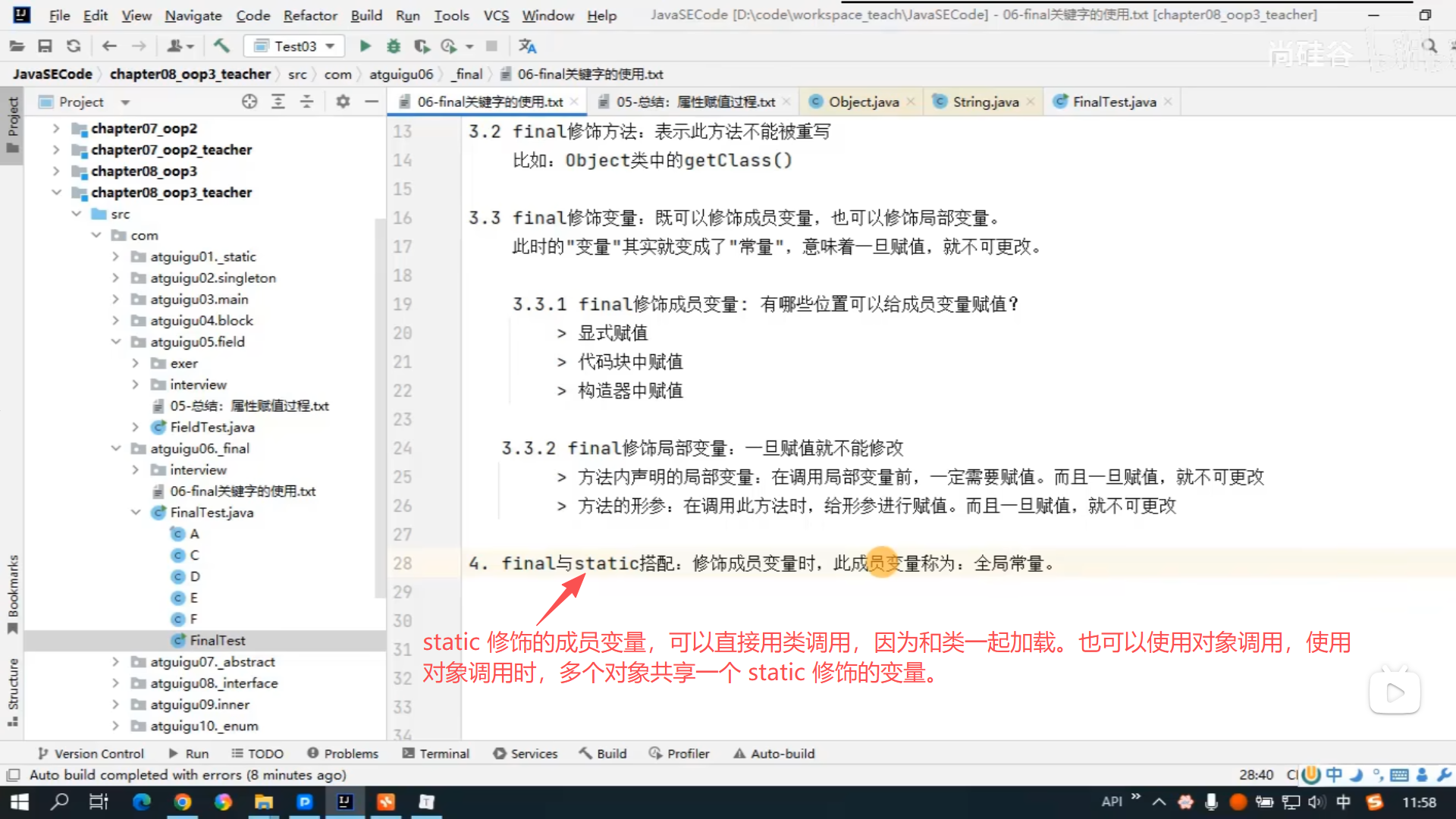Switch to the FinalTest.java tab

tap(1113, 102)
